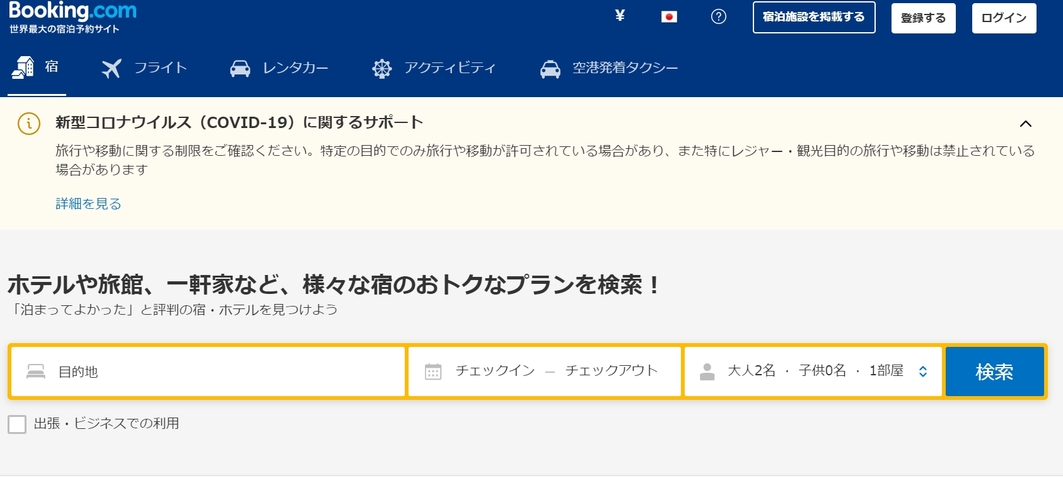
Task: Open the チェックイン date picker
Action: point(495,371)
